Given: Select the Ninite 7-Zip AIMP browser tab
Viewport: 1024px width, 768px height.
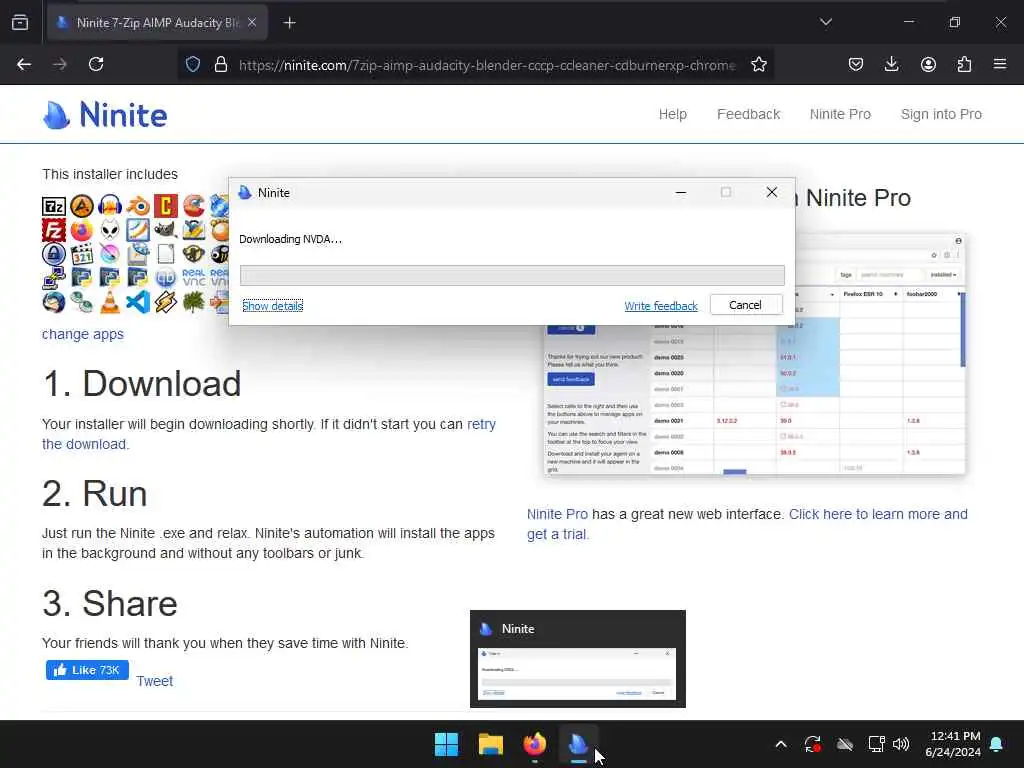Looking at the screenshot, I should coord(157,23).
